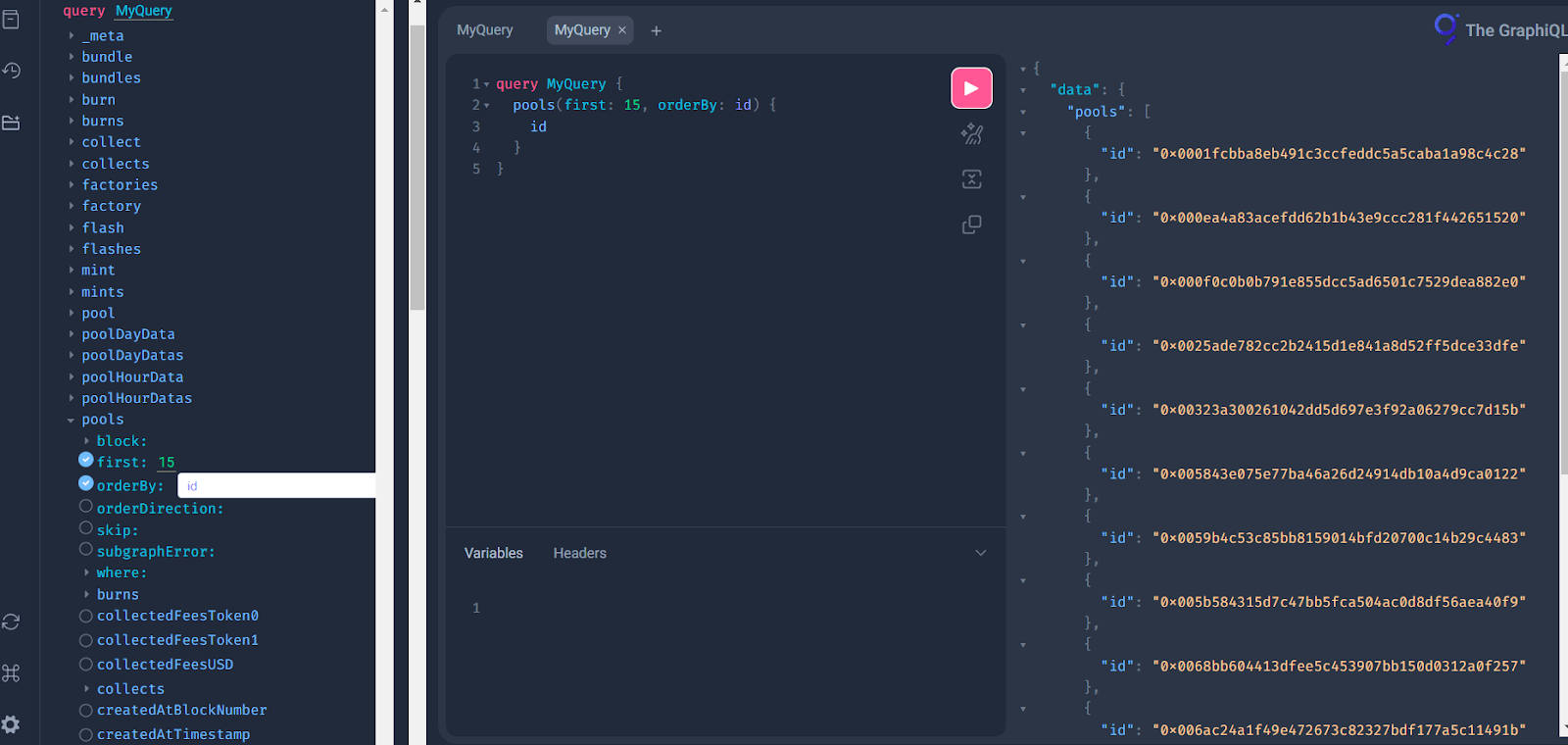This screenshot has width=1568, height=745.
Task: Expand the mints field
Action: coord(71,292)
